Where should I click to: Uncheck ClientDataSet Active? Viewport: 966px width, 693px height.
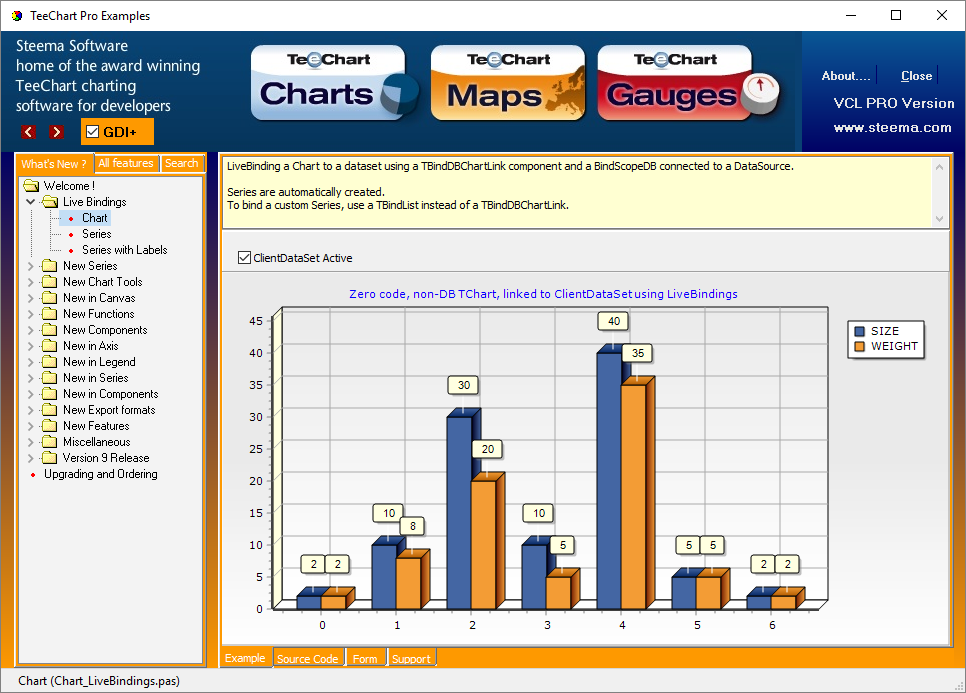[x=245, y=257]
